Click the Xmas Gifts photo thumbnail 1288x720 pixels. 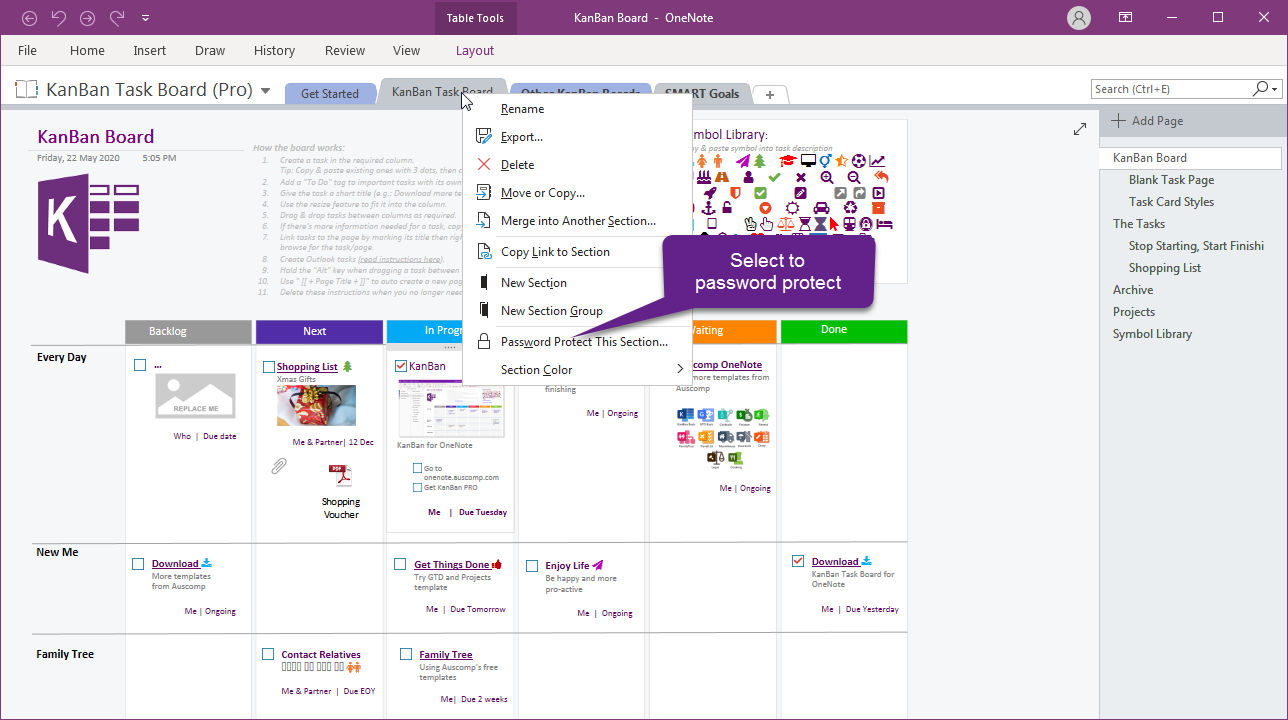click(316, 405)
